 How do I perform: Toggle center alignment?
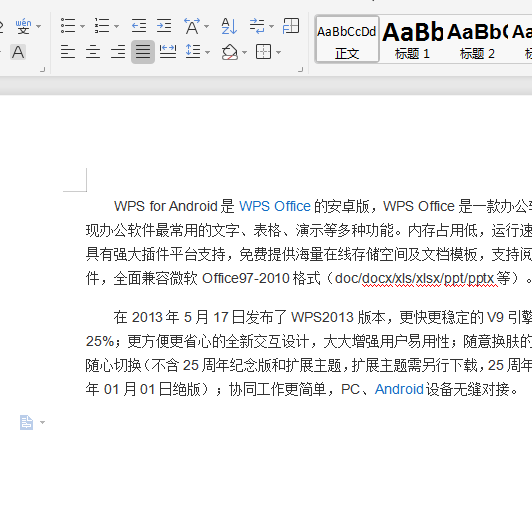tap(93, 52)
